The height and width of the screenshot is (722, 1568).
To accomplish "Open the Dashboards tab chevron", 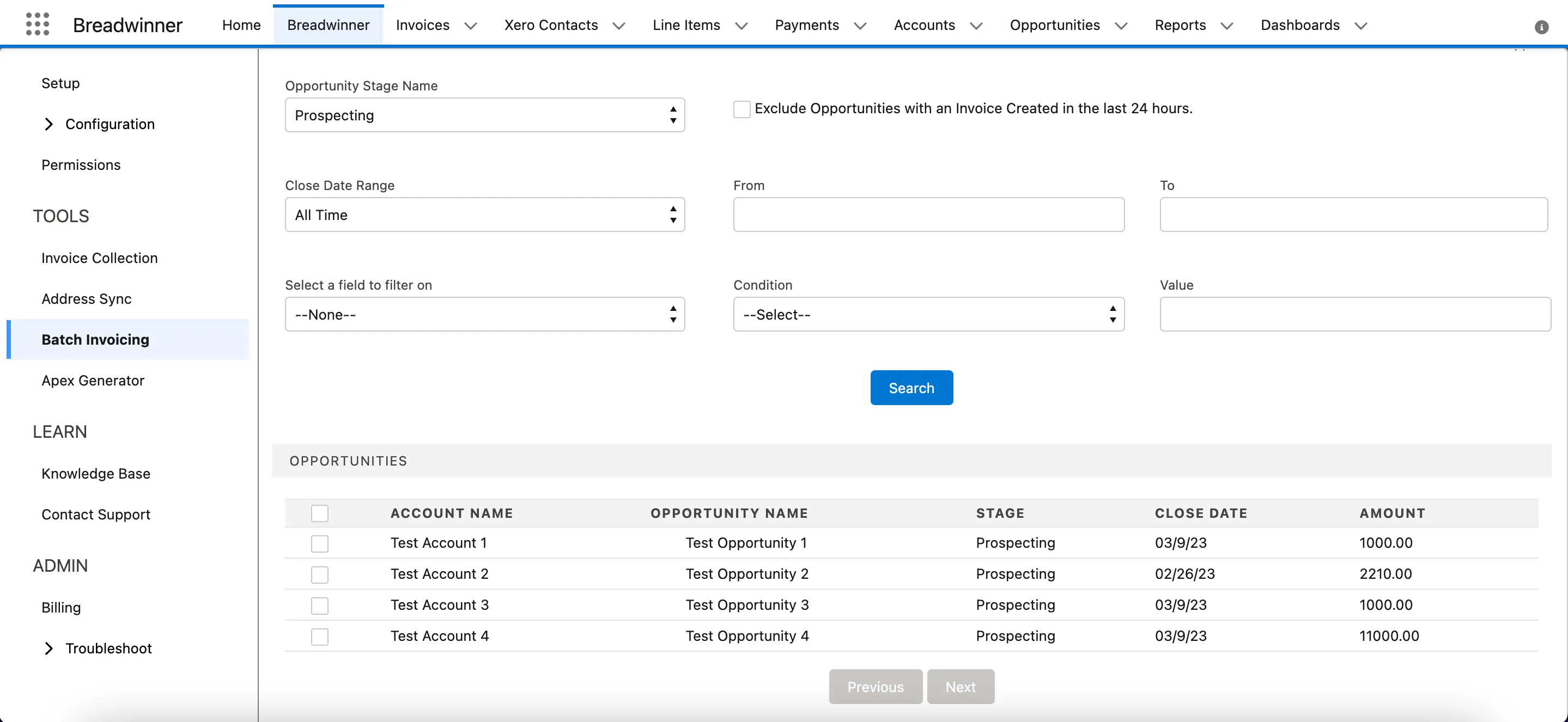I will [x=1361, y=26].
